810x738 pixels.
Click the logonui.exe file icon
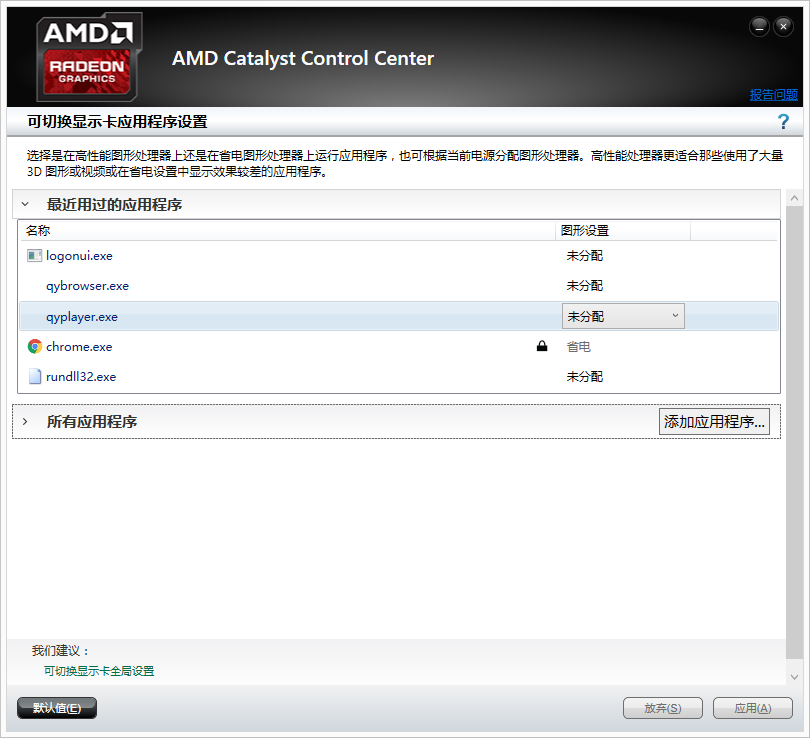coord(35,256)
